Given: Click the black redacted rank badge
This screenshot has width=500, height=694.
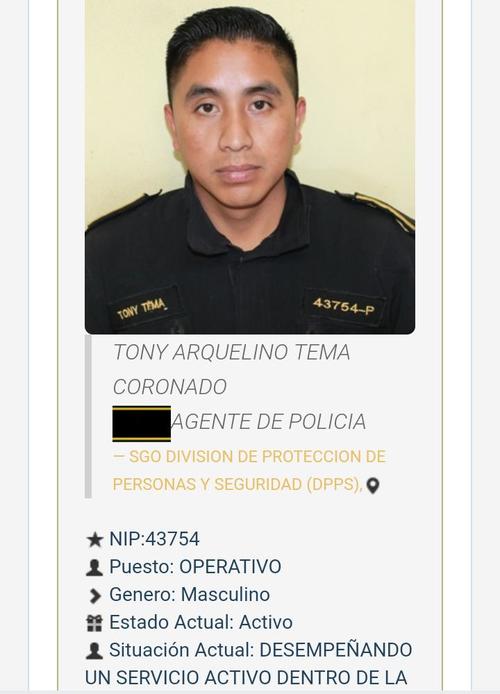Looking at the screenshot, I should (142, 424).
